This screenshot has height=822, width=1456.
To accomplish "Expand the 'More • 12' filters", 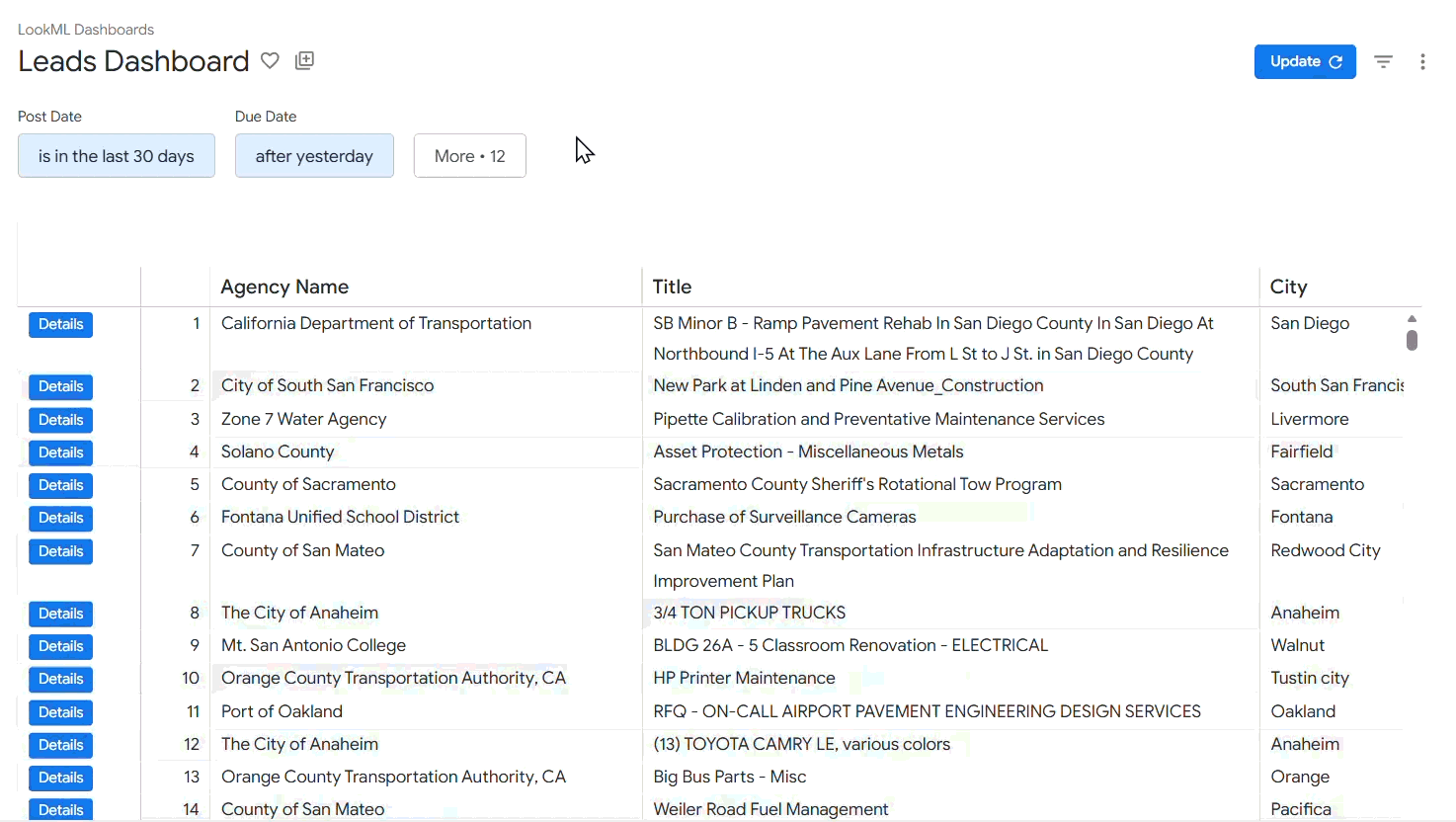I will (470, 156).
